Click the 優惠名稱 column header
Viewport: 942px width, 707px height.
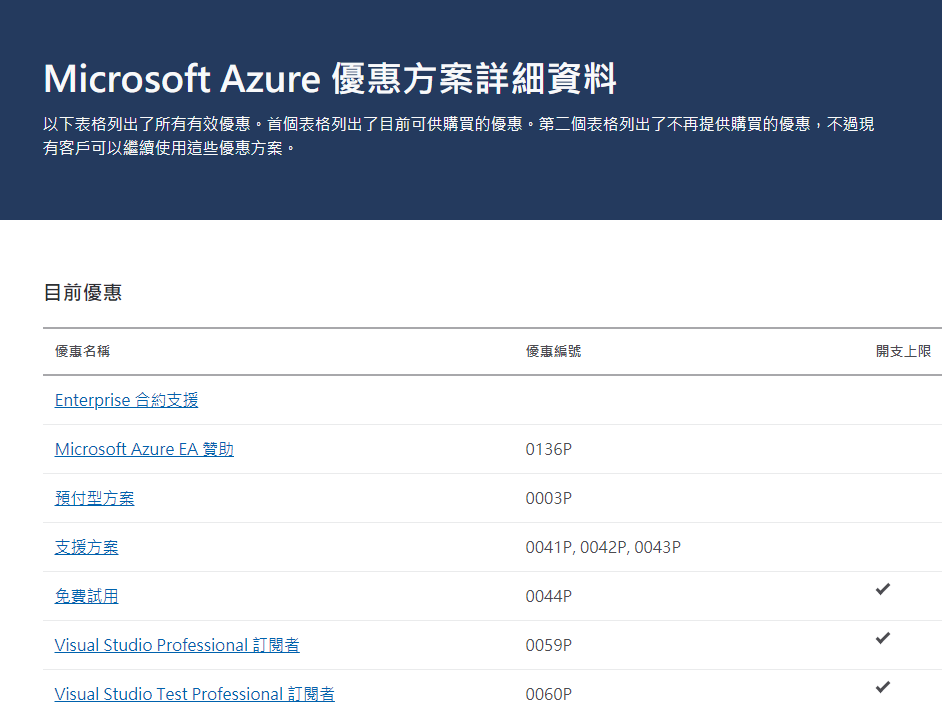[x=82, y=352]
